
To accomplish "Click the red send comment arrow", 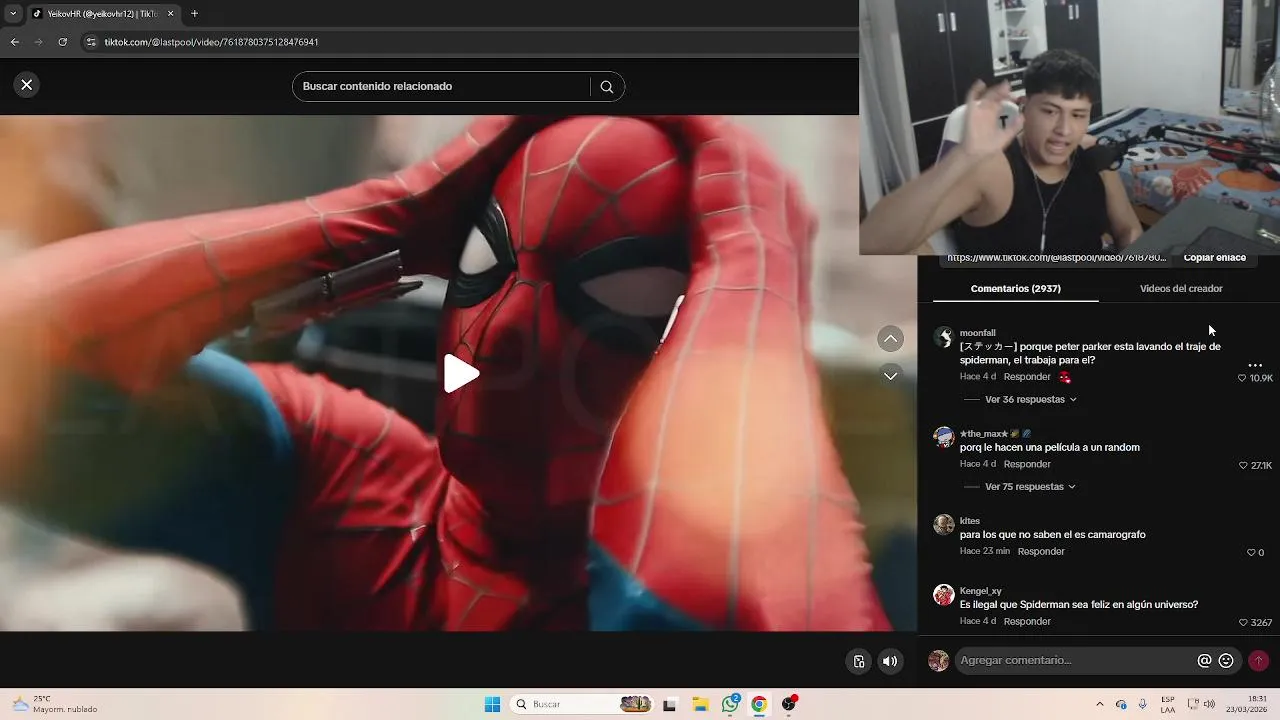I will [x=1258, y=661].
